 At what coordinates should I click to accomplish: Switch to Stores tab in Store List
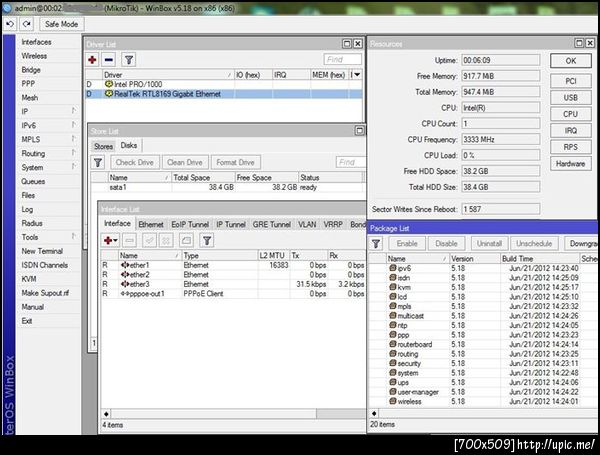click(103, 146)
